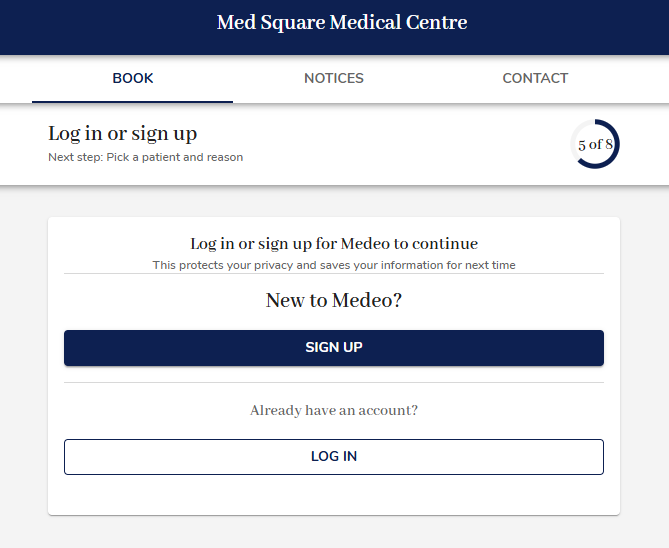669x548 pixels.
Task: Click the underline beneath the BOOK tab
Action: coord(133,101)
